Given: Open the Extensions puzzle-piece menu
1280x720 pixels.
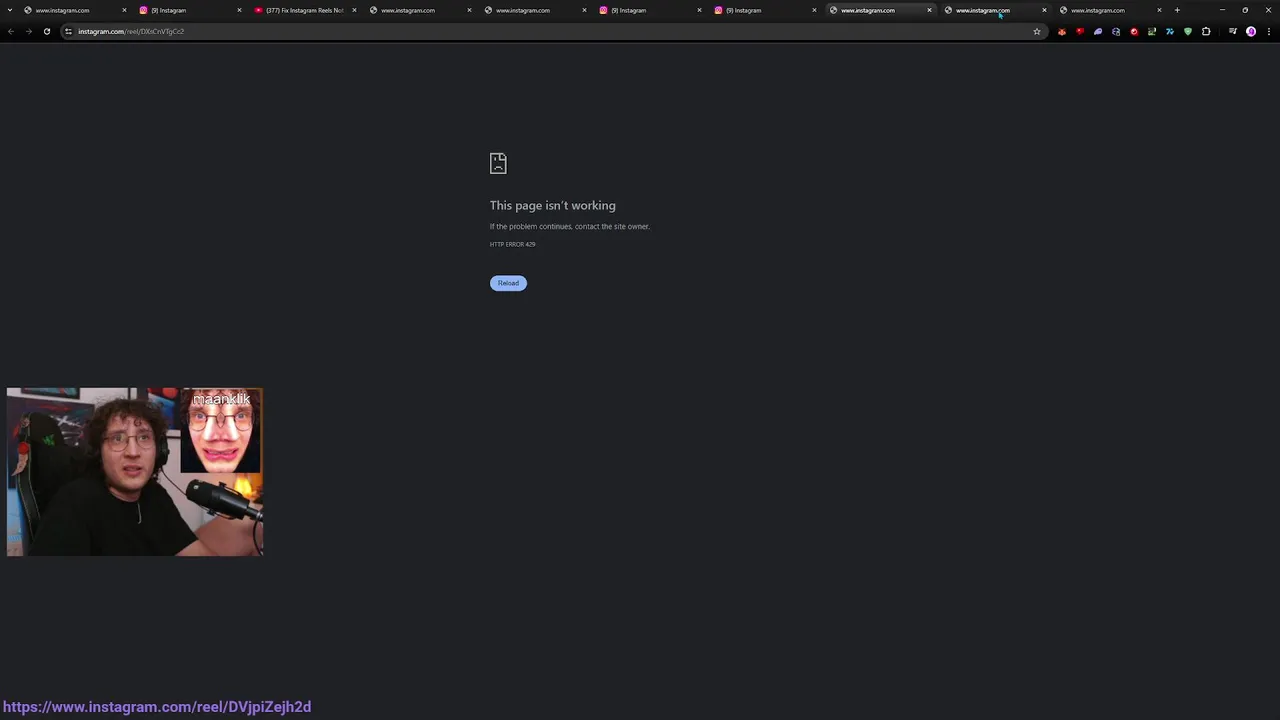Looking at the screenshot, I should point(1206,31).
